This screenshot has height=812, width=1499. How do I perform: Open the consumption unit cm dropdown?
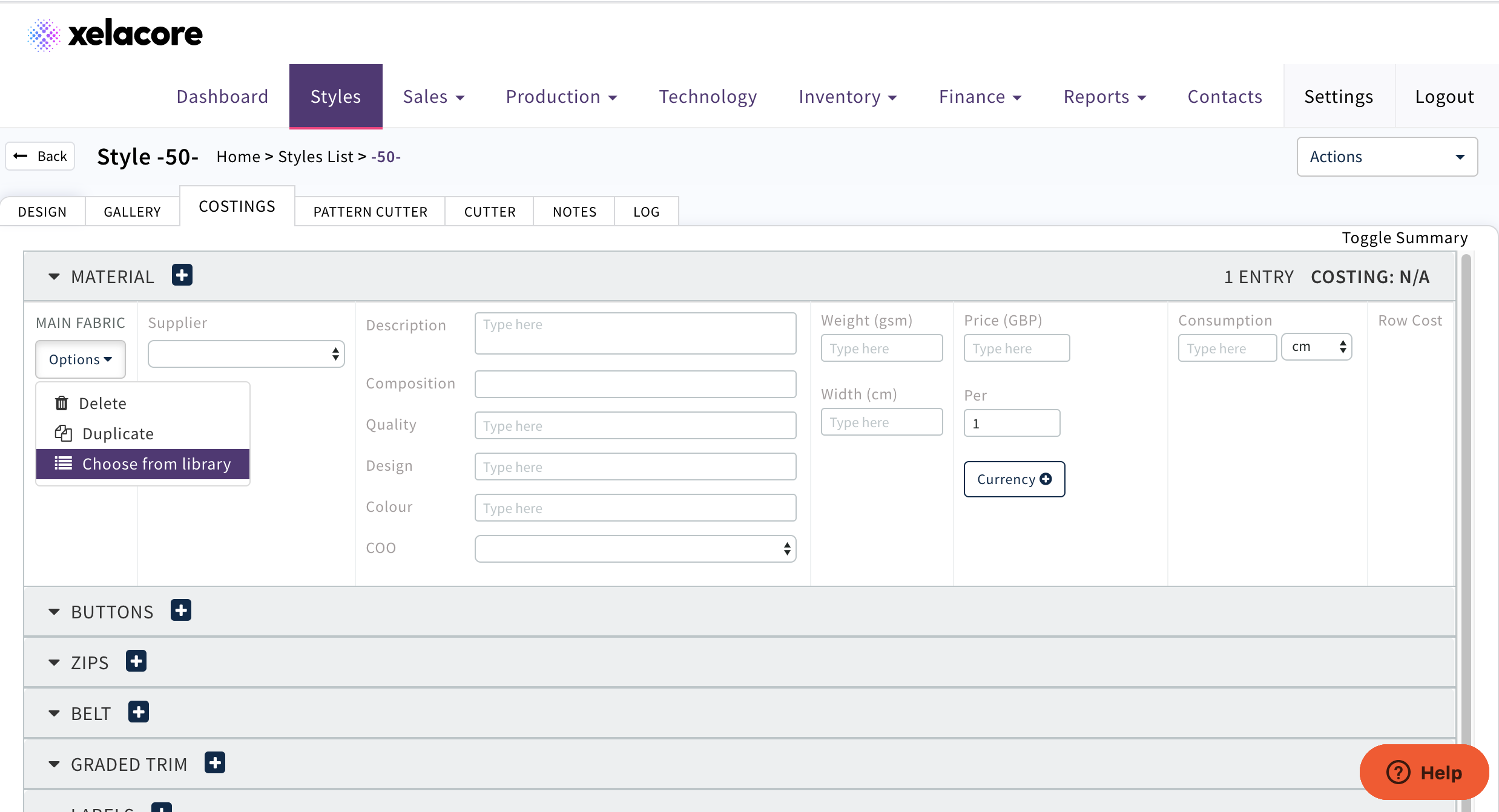1316,347
